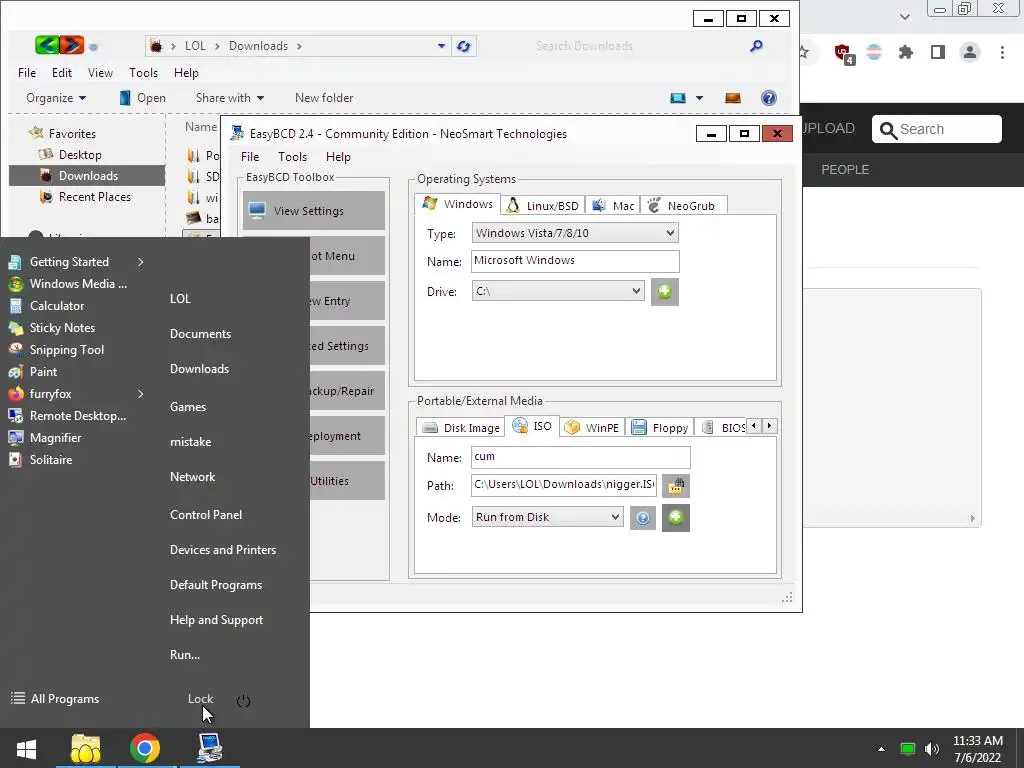Open the Drive dropdown showing C:\

558,291
